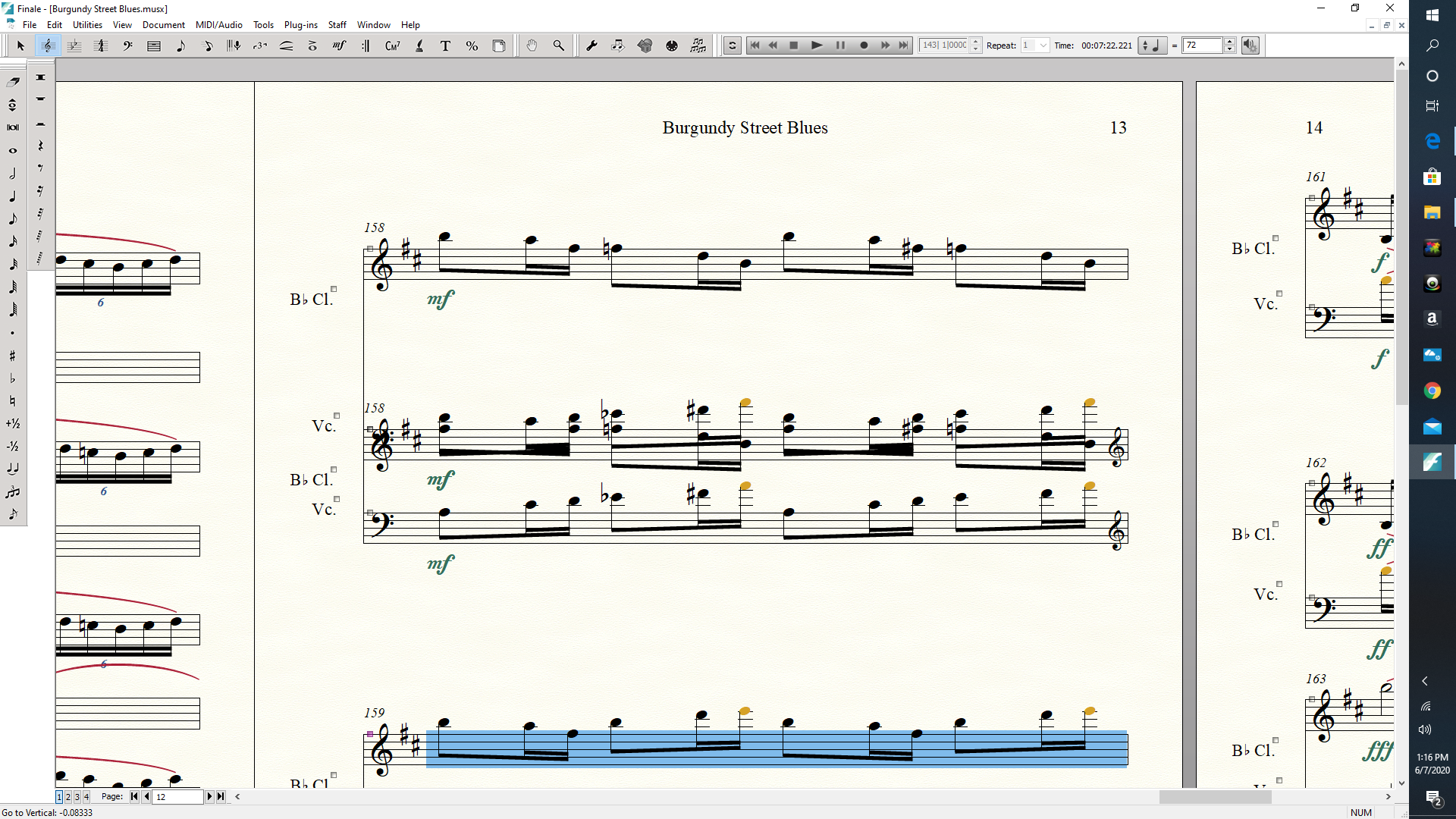
Task: Activate the Tuplet tool
Action: 260,45
